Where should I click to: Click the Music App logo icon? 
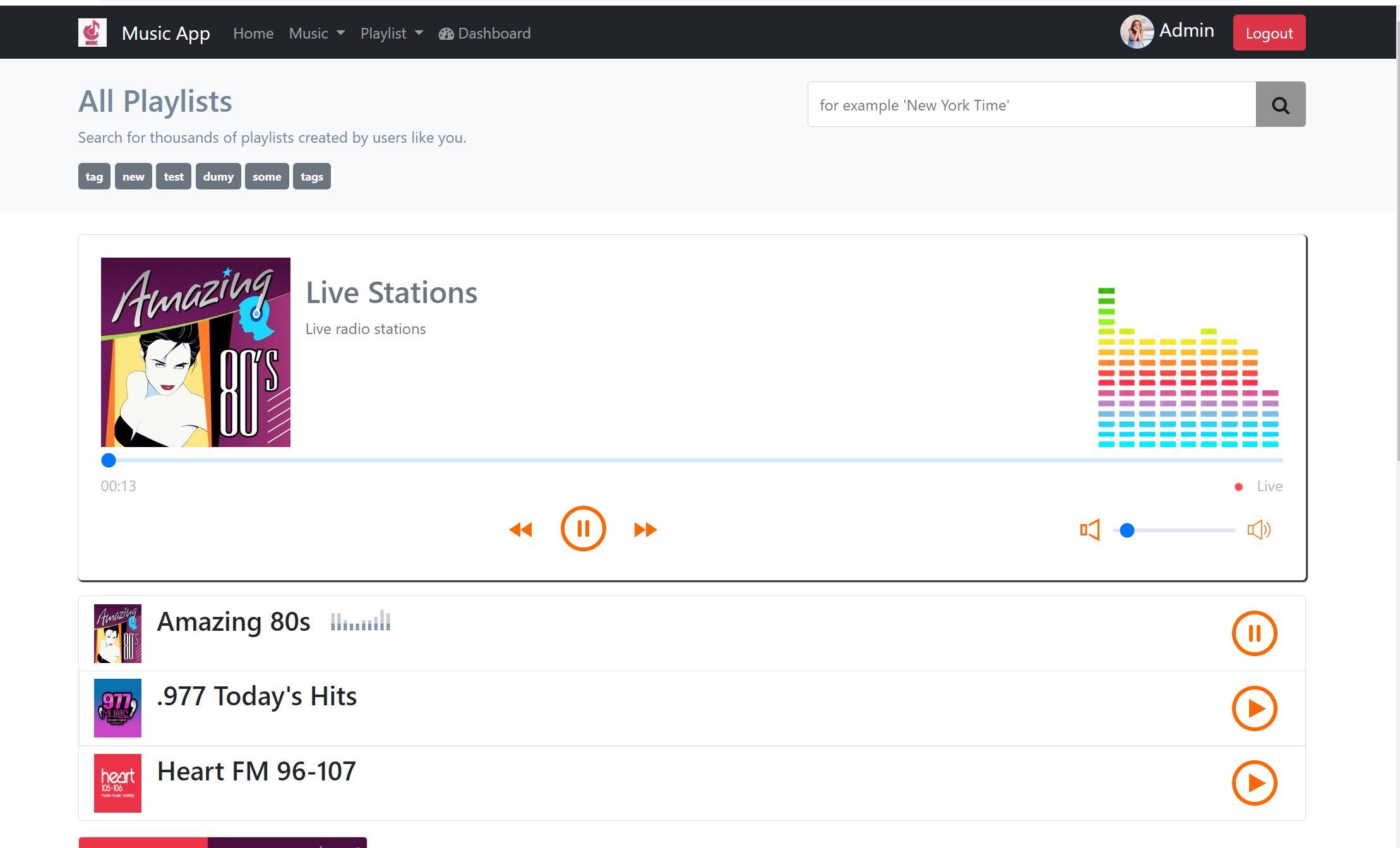[x=92, y=33]
